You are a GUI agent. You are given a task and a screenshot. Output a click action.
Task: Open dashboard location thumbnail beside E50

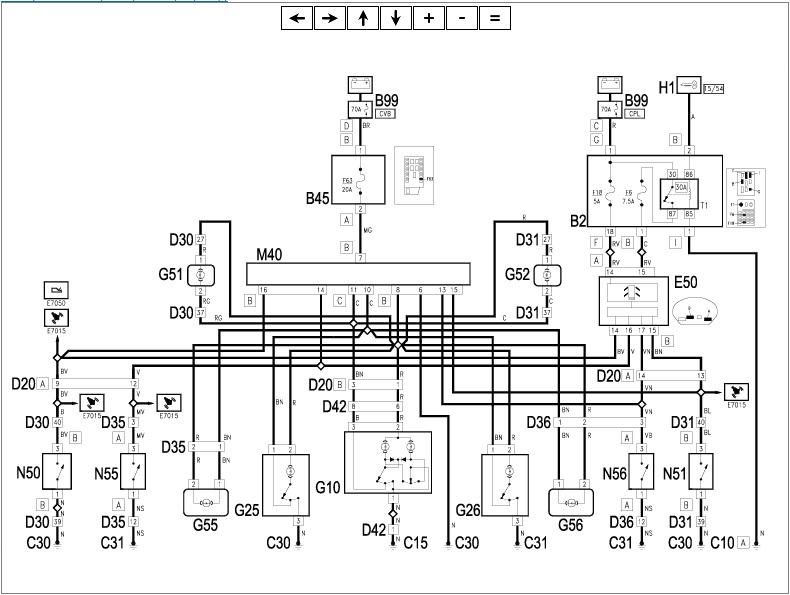coord(695,312)
